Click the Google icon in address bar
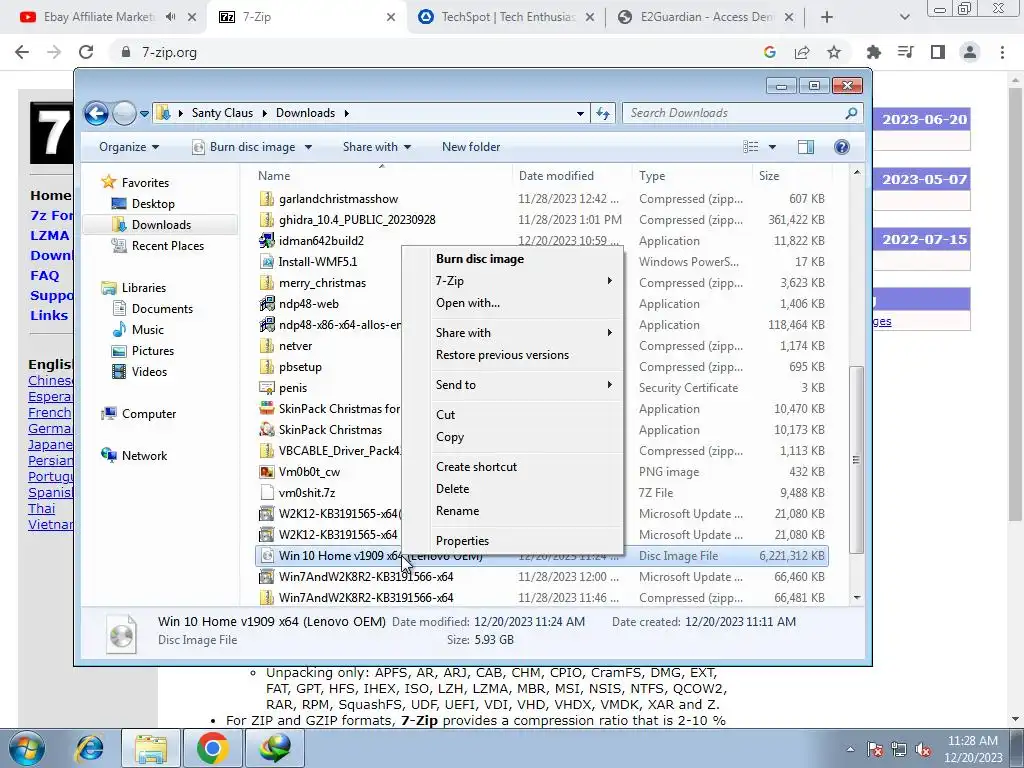The width and height of the screenshot is (1024, 768). point(770,52)
